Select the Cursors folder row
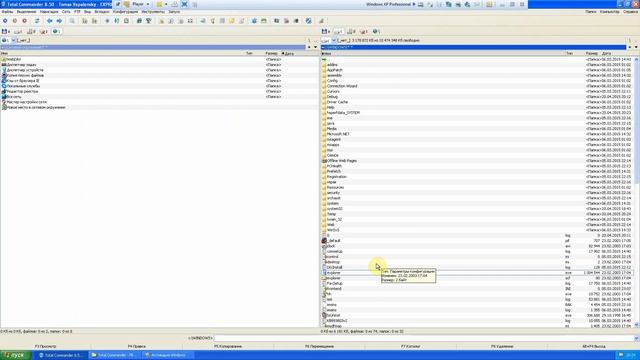640x360 pixels. [x=477, y=91]
